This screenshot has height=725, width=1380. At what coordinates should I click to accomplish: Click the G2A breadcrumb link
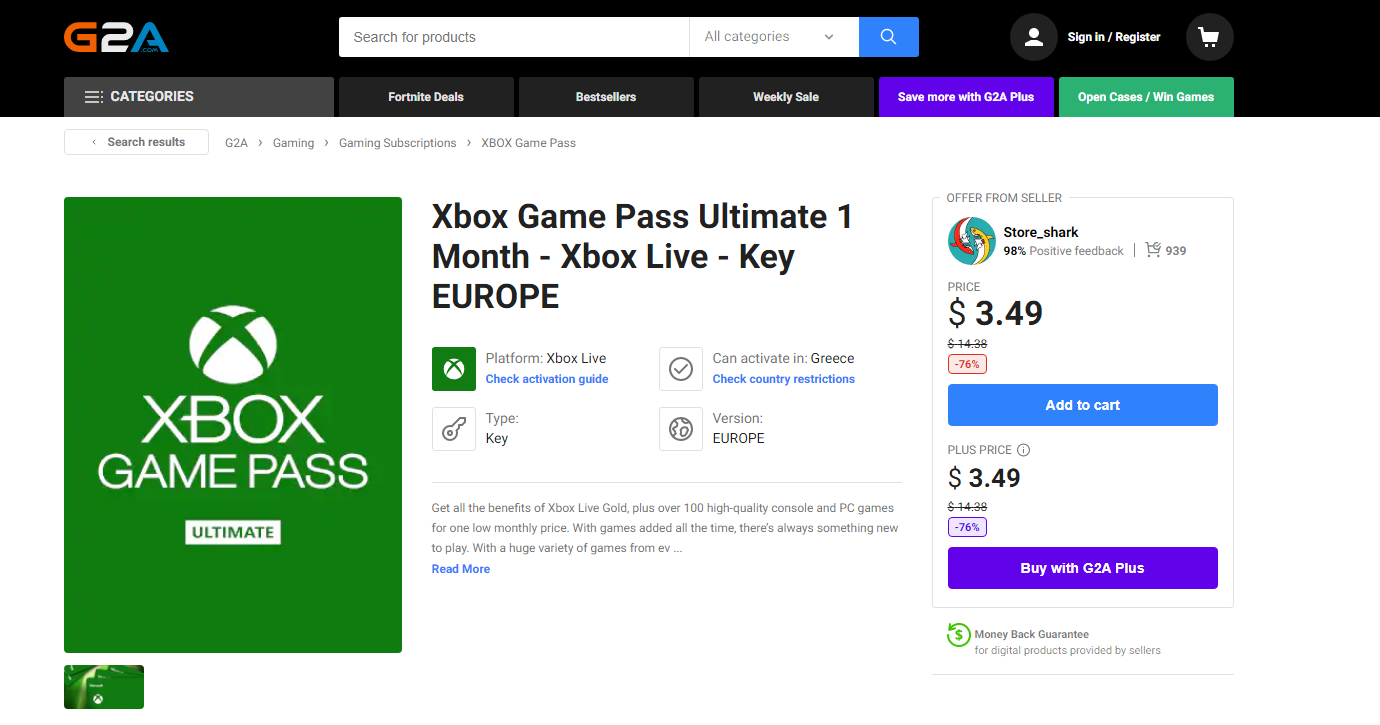coord(236,143)
